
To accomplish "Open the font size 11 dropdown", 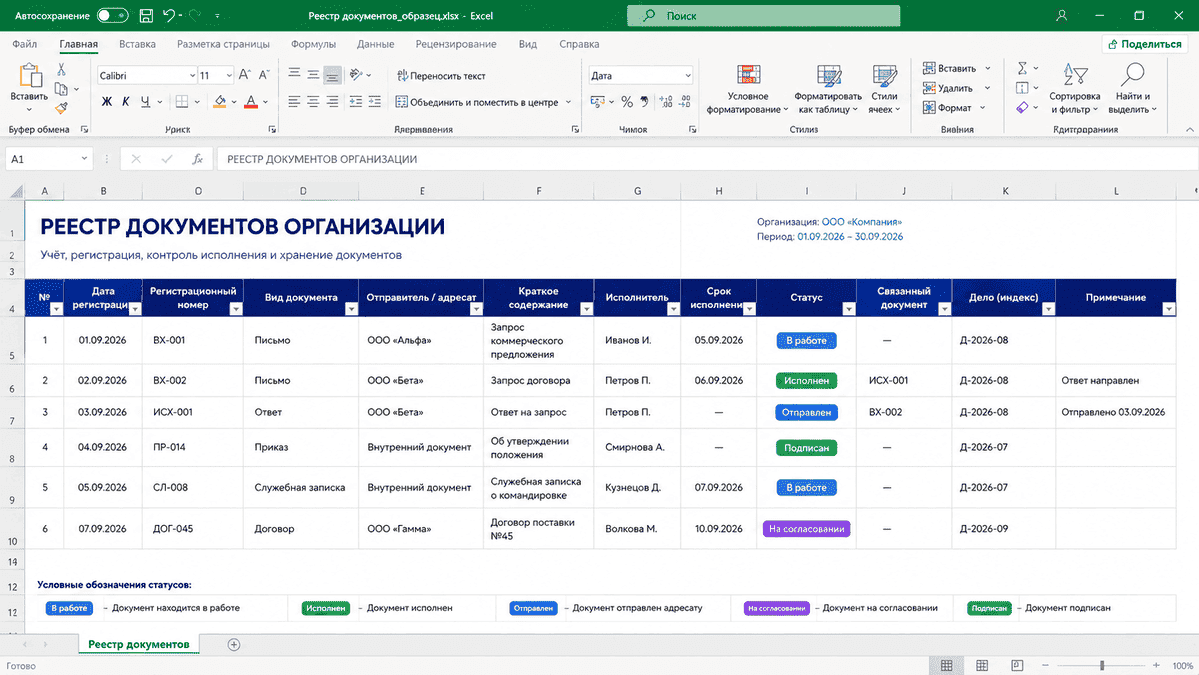I will click(229, 76).
